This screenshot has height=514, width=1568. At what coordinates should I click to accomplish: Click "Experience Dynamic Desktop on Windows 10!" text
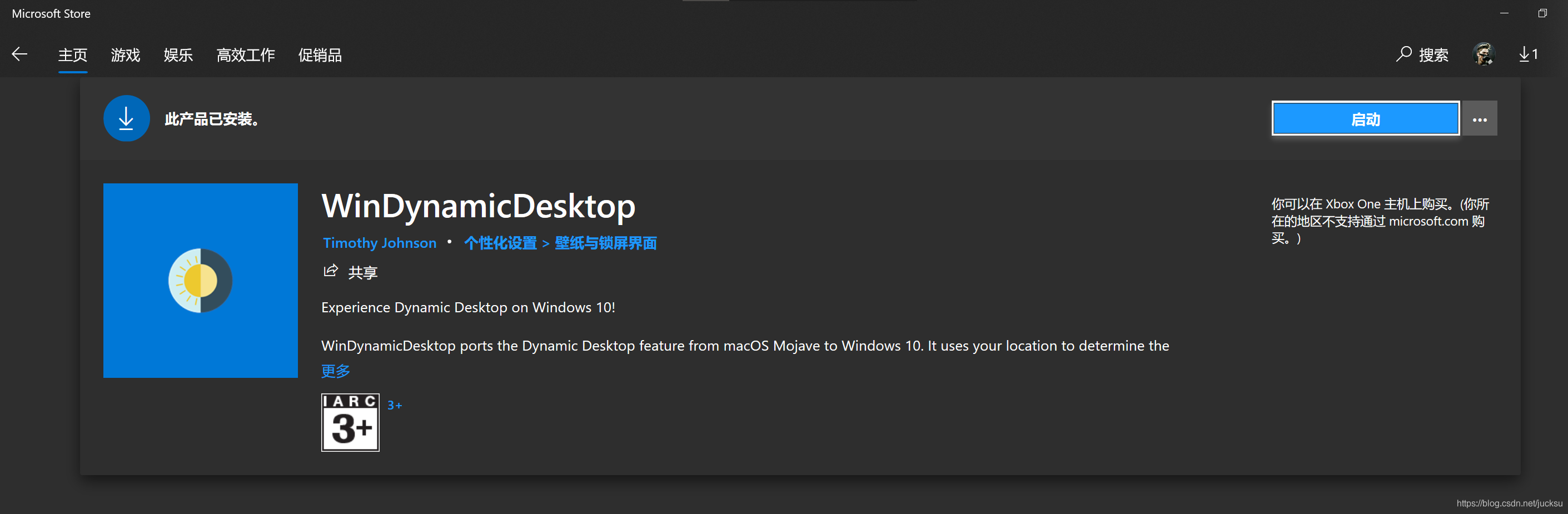point(468,307)
